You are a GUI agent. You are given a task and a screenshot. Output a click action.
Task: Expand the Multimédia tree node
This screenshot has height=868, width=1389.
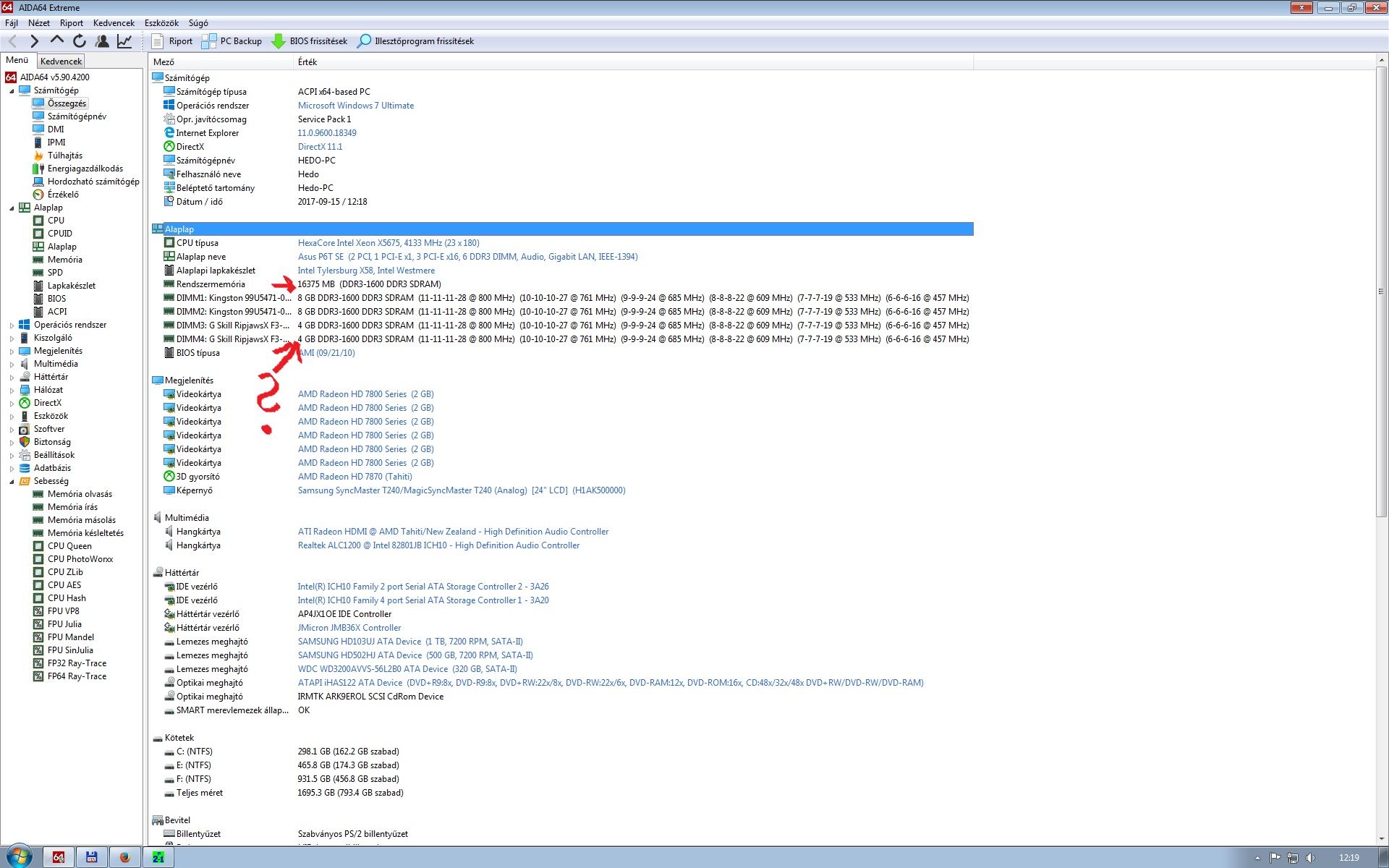pos(12,365)
